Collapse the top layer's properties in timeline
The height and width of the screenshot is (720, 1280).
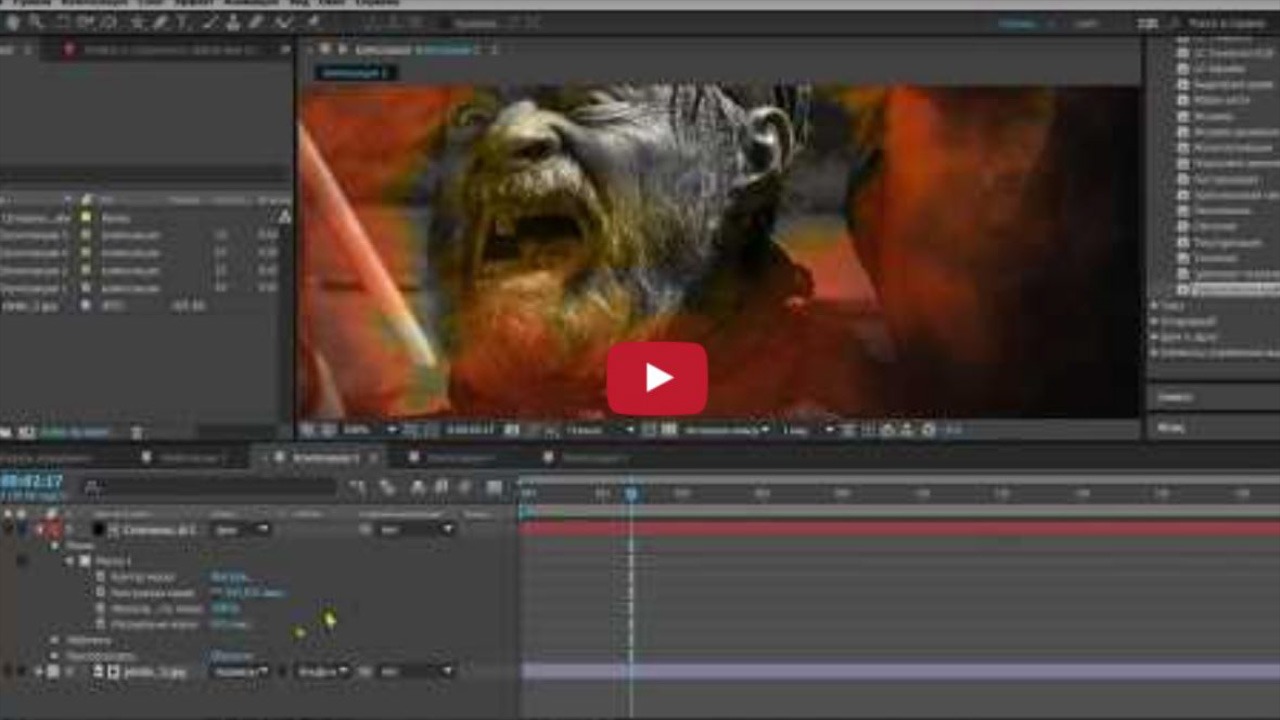point(41,530)
